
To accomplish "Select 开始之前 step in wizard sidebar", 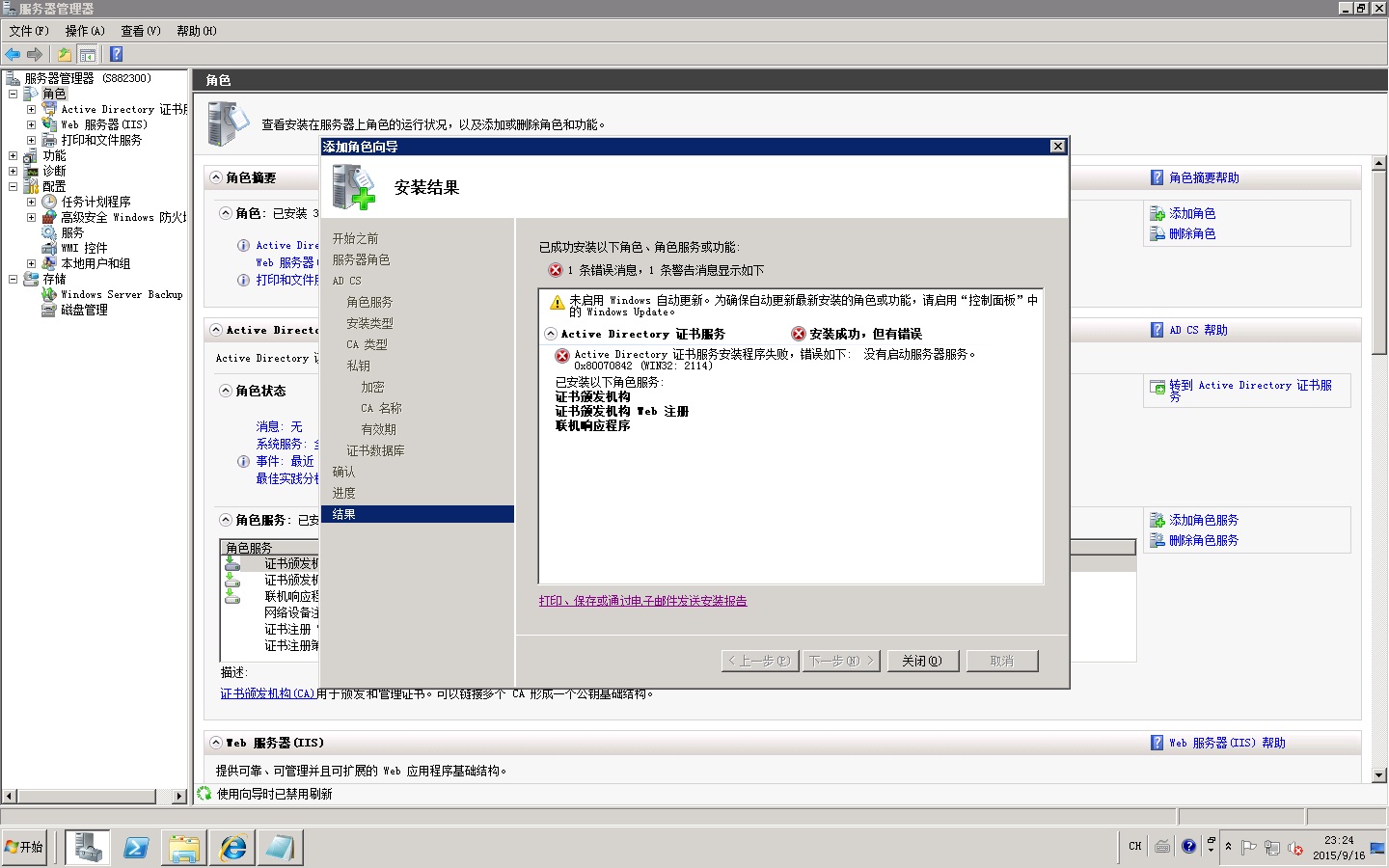I will click(356, 238).
